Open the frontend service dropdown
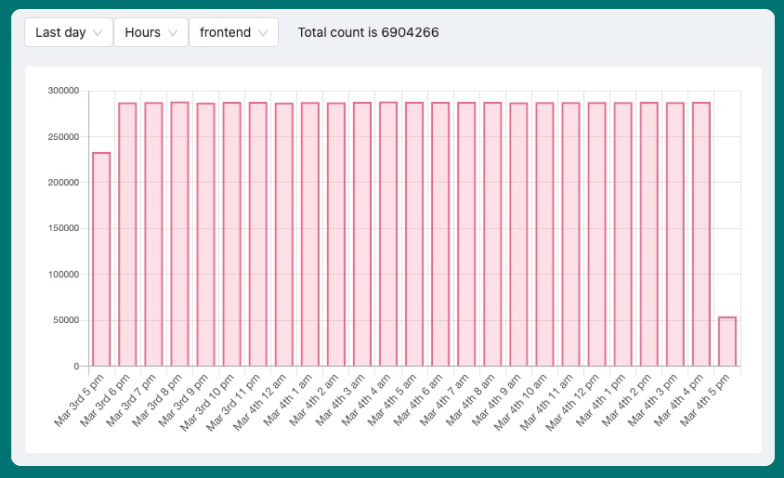 (234, 32)
